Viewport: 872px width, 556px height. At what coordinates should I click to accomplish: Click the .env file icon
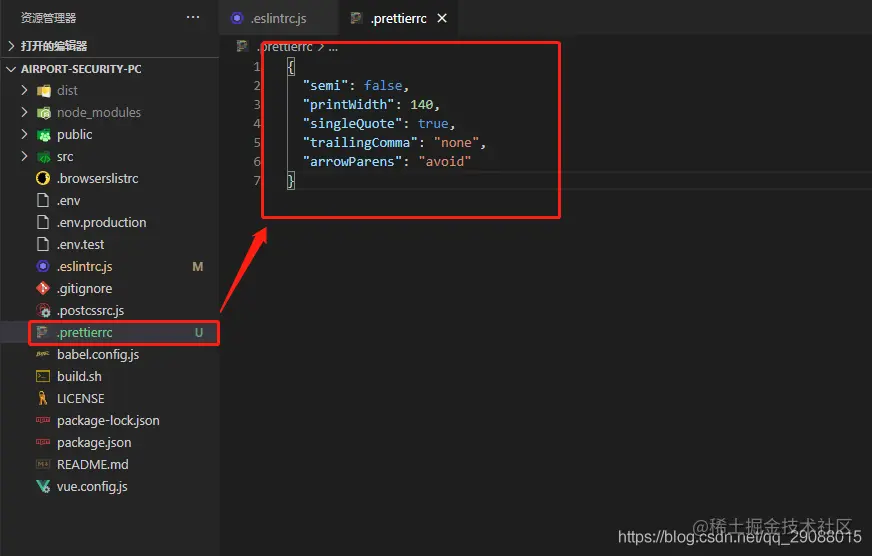[43, 200]
